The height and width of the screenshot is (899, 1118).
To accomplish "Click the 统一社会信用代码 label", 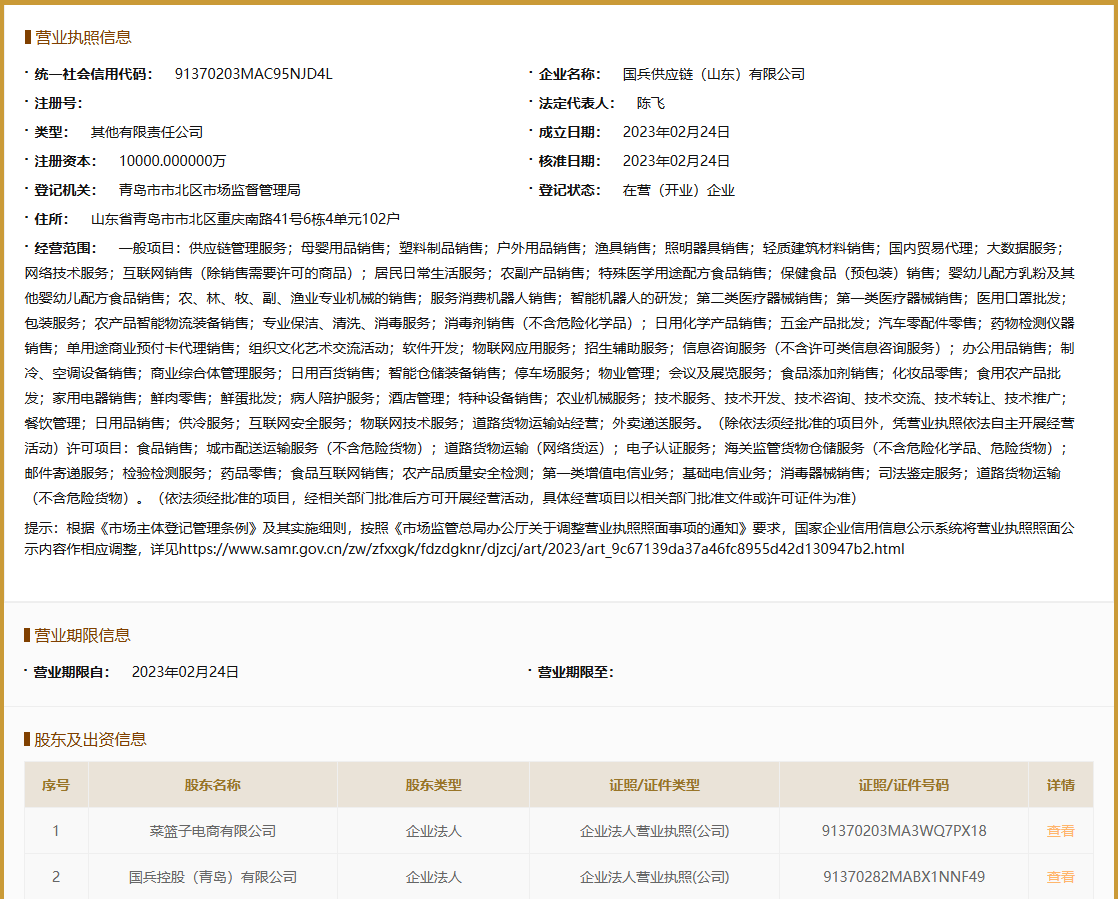I will 93,74.
